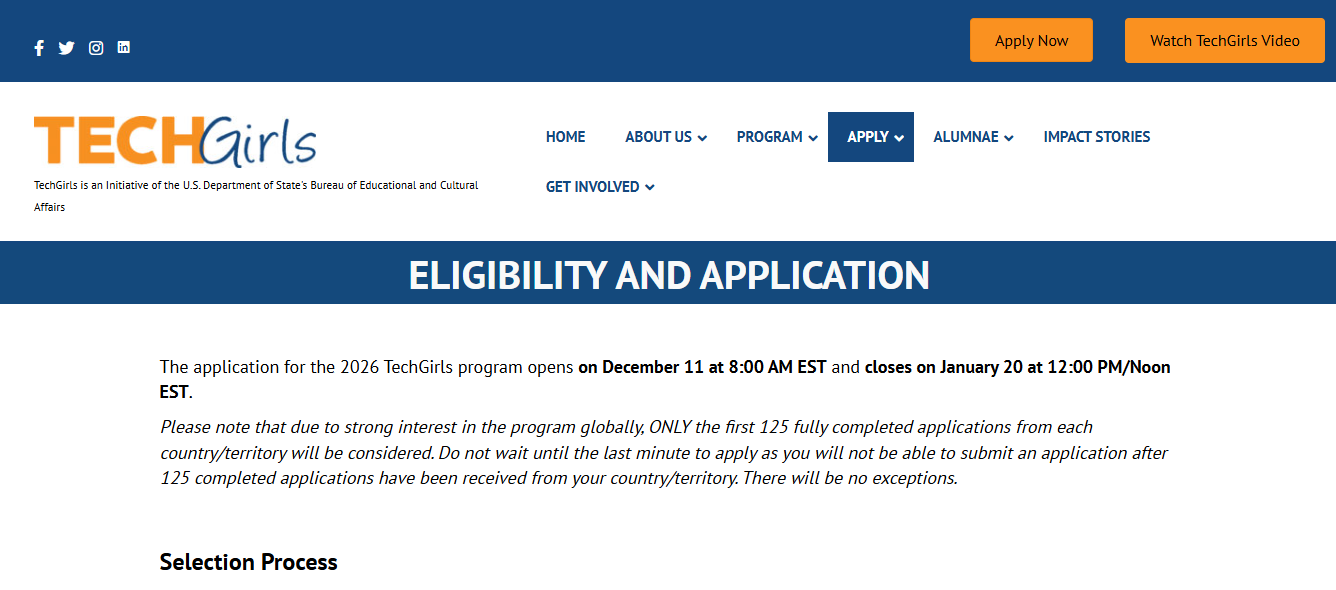Open the APPLY navigation menu
Image resolution: width=1336 pixels, height=590 pixels.
[870, 137]
